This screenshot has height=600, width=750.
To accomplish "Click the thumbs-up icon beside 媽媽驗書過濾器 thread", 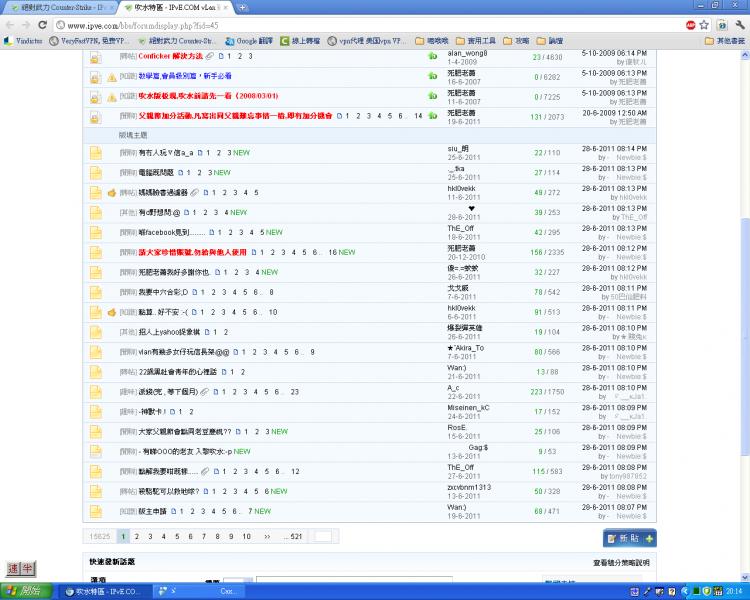I will (112, 192).
